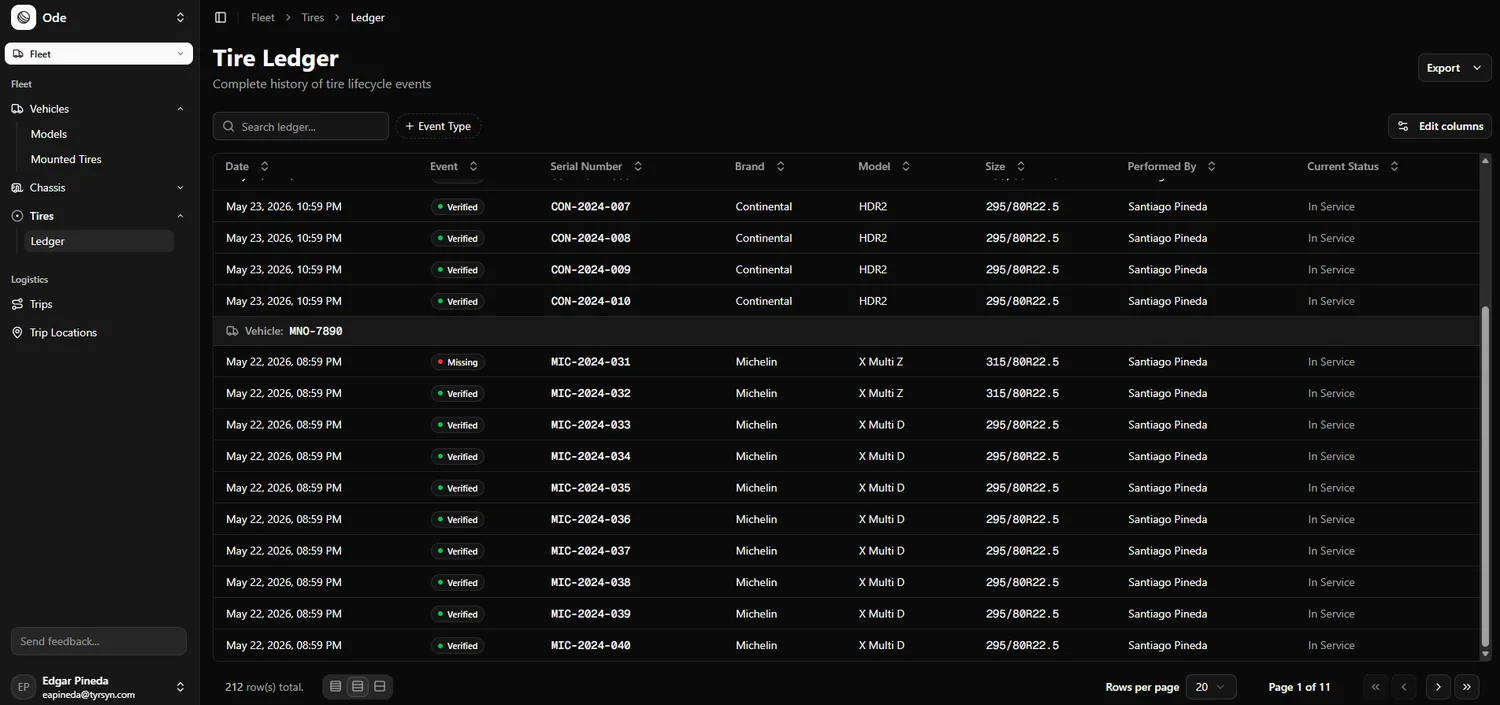The image size is (1500, 705).
Task: Click the Edit columns button
Action: click(x=1440, y=126)
